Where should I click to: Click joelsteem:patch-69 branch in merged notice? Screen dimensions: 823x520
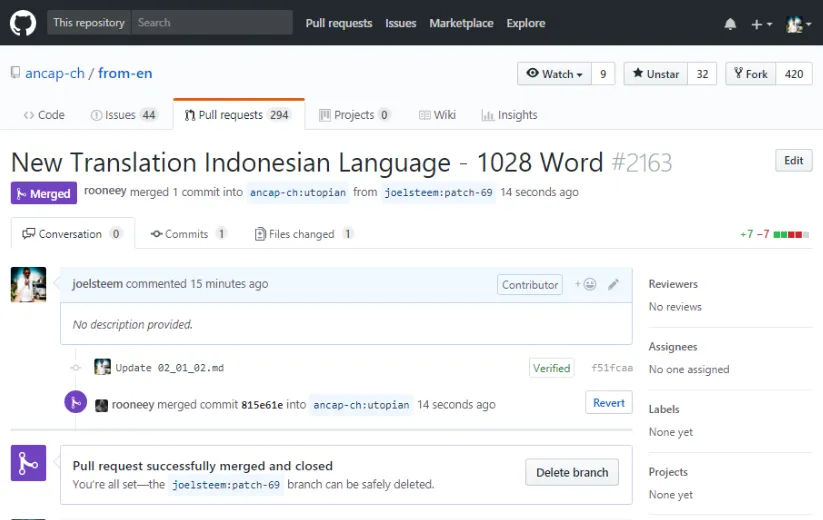tap(226, 484)
